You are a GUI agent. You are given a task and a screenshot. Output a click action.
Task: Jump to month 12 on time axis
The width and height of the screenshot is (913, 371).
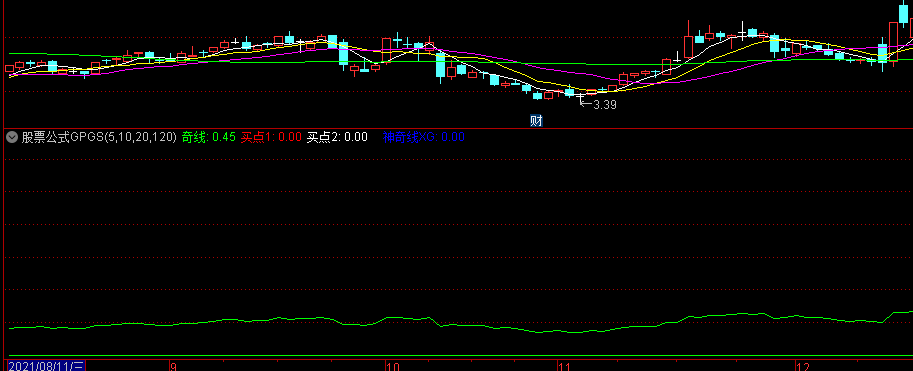(804, 367)
